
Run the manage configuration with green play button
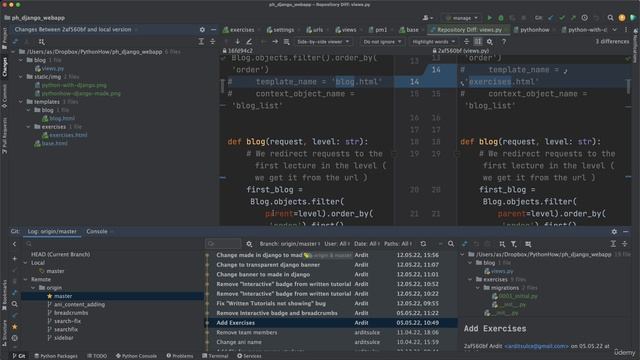pos(489,18)
